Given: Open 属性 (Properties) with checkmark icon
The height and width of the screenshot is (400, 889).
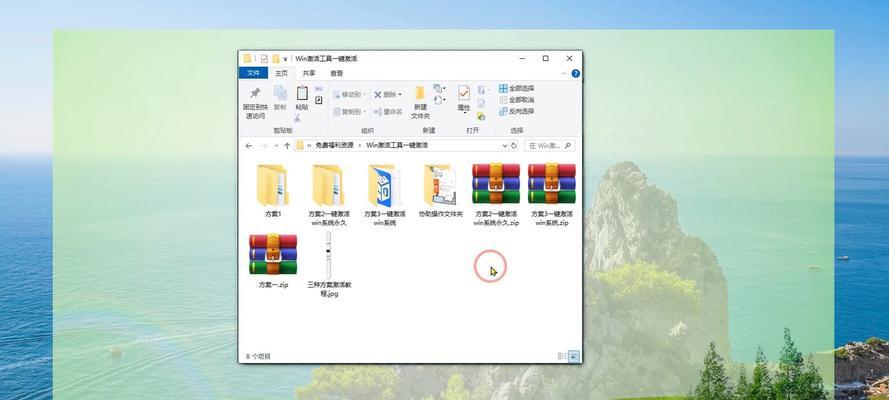Looking at the screenshot, I should coord(464,99).
